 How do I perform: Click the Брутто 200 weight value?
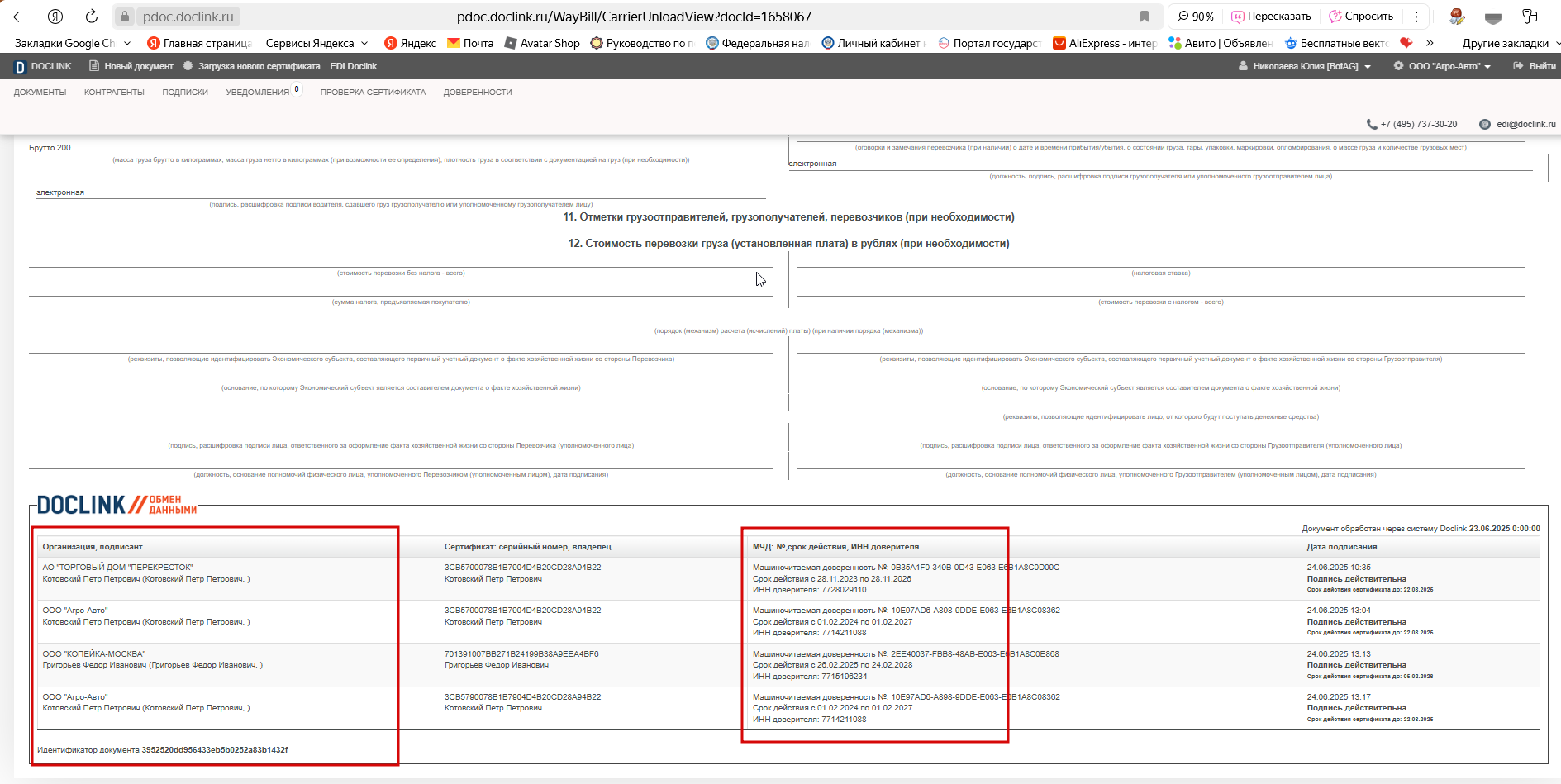click(x=50, y=148)
